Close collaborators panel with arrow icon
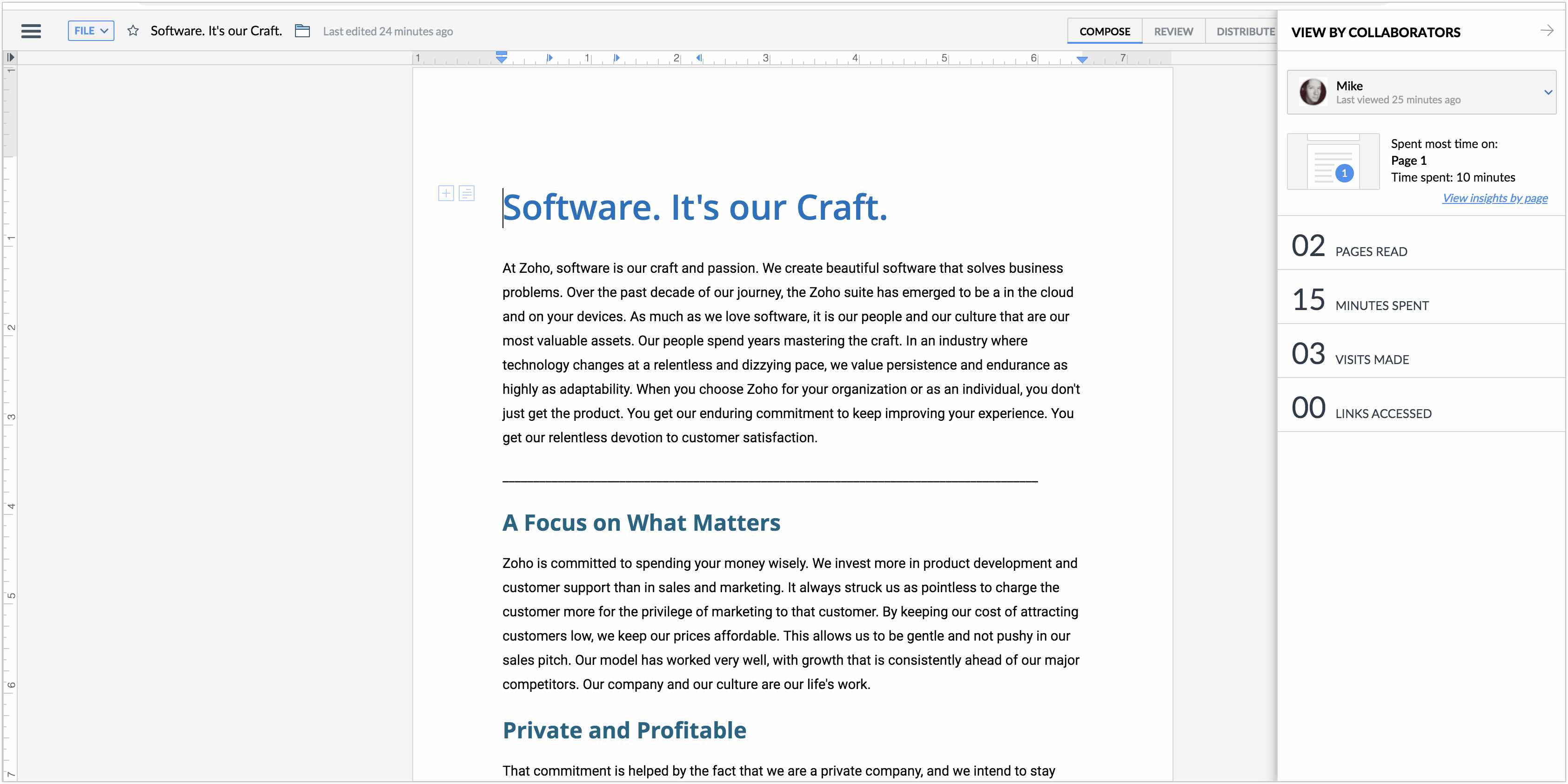Screen dimensions: 1568x784 pos(1547,30)
